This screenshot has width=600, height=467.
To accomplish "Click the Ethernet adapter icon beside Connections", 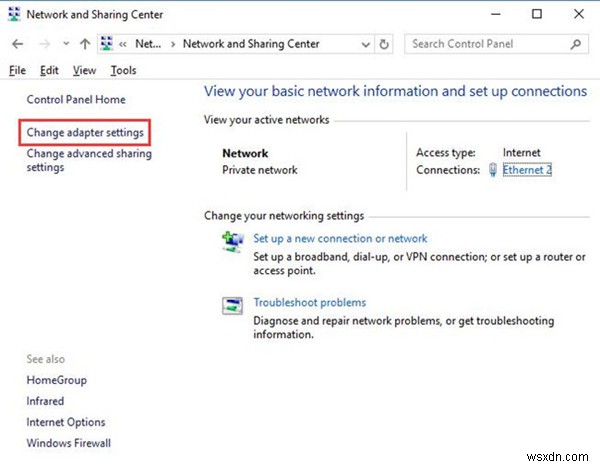I will pos(492,170).
